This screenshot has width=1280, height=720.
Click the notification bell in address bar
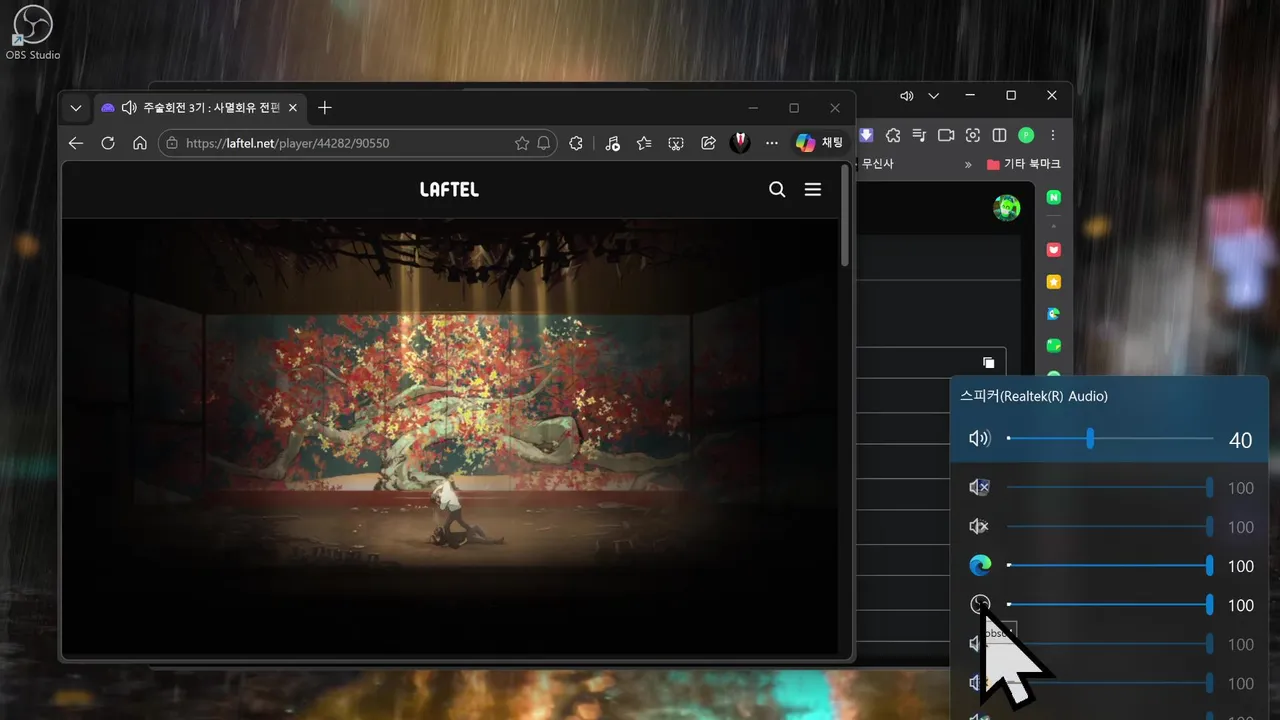[544, 143]
